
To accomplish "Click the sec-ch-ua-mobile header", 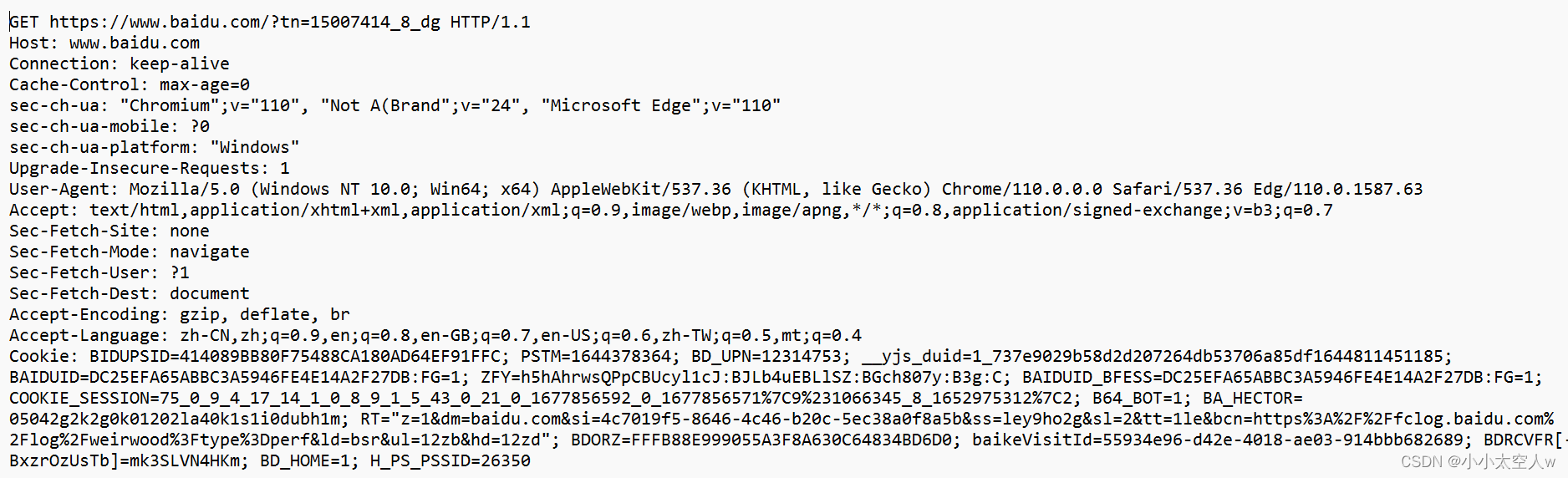I will pyautogui.click(x=109, y=126).
